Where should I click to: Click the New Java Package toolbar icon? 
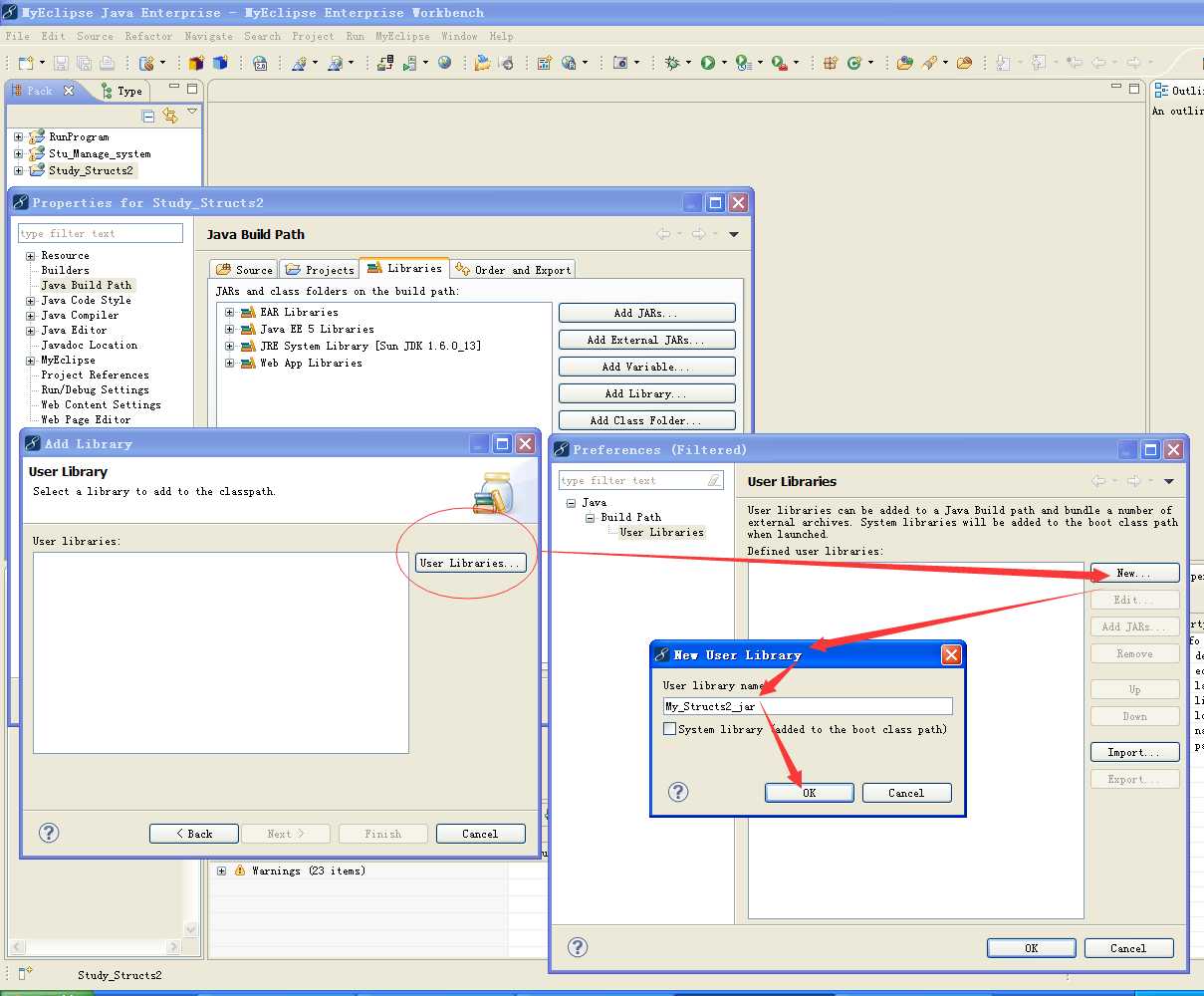click(831, 63)
